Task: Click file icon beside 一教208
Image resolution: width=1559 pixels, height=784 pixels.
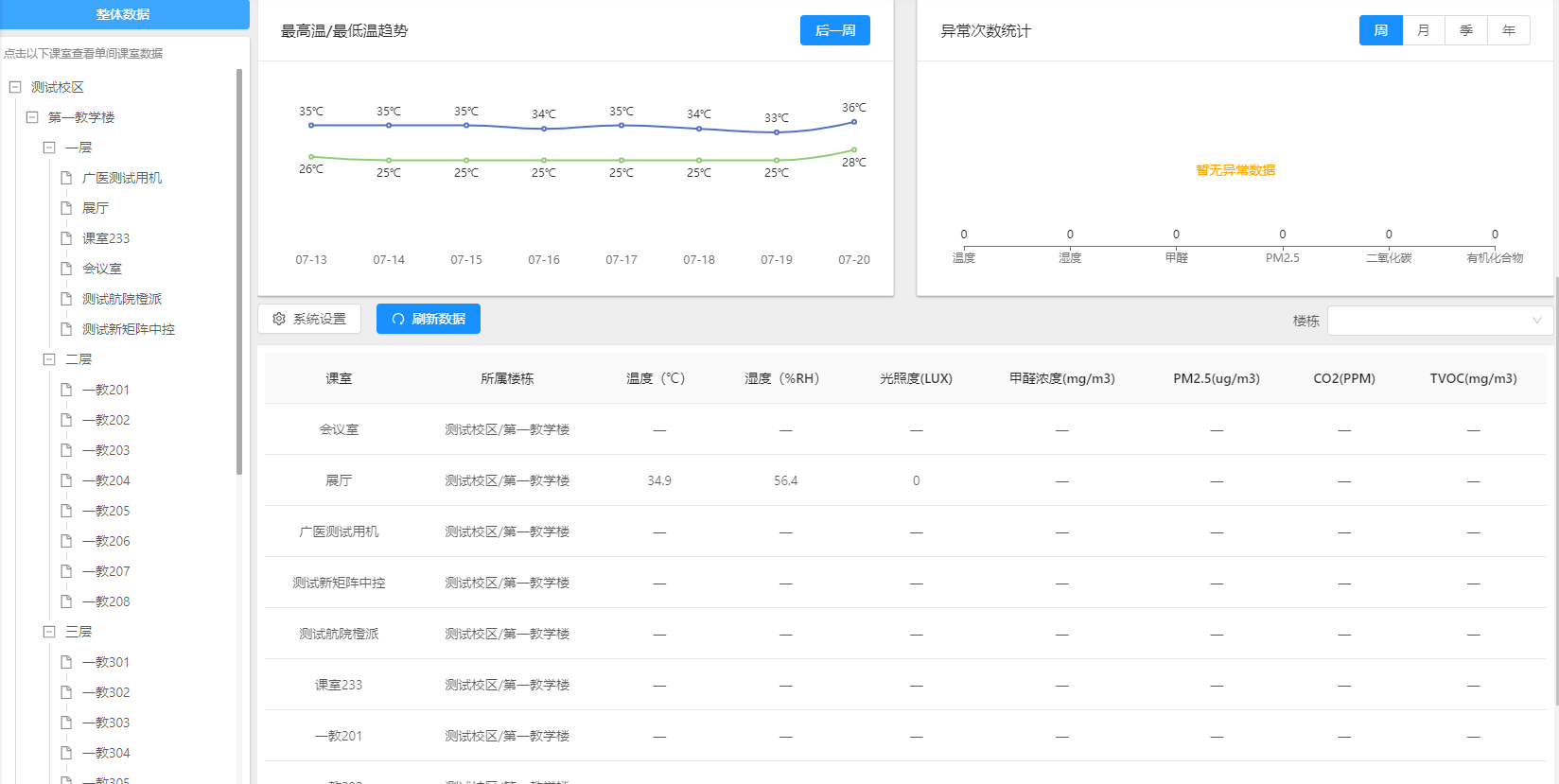Action: pos(66,601)
